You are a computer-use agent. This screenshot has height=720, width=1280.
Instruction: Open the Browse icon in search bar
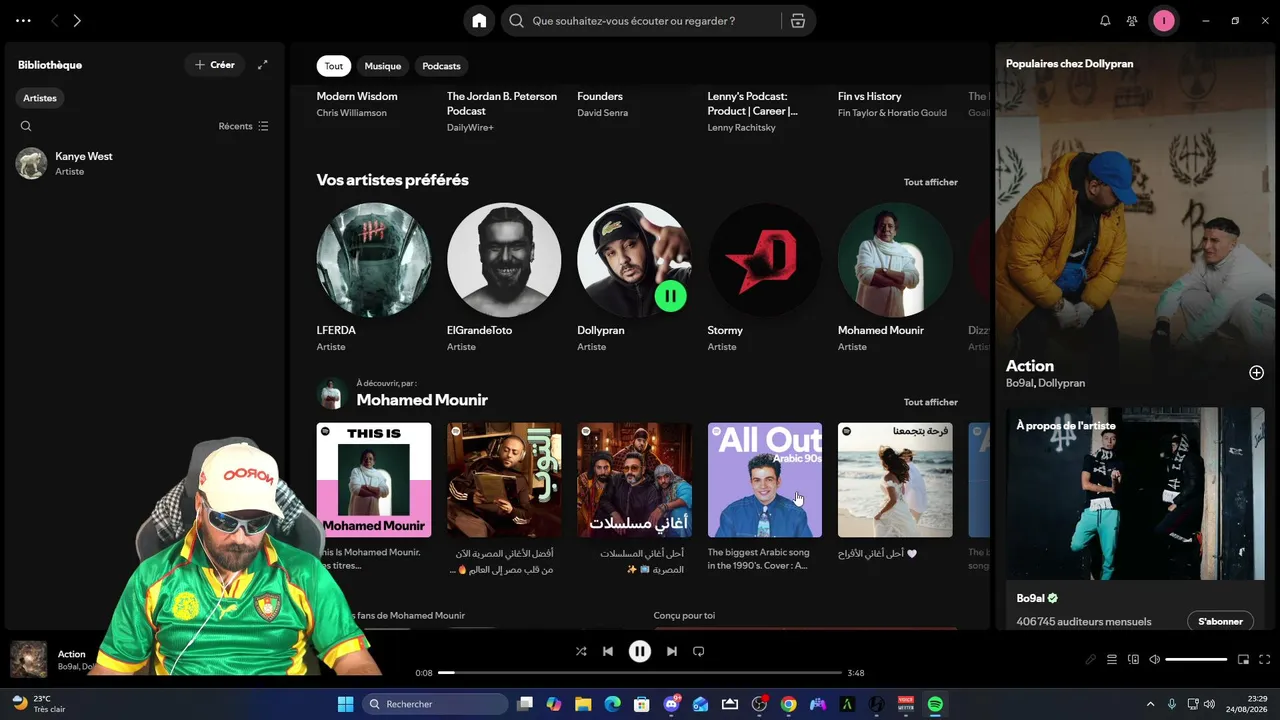pyautogui.click(x=797, y=21)
